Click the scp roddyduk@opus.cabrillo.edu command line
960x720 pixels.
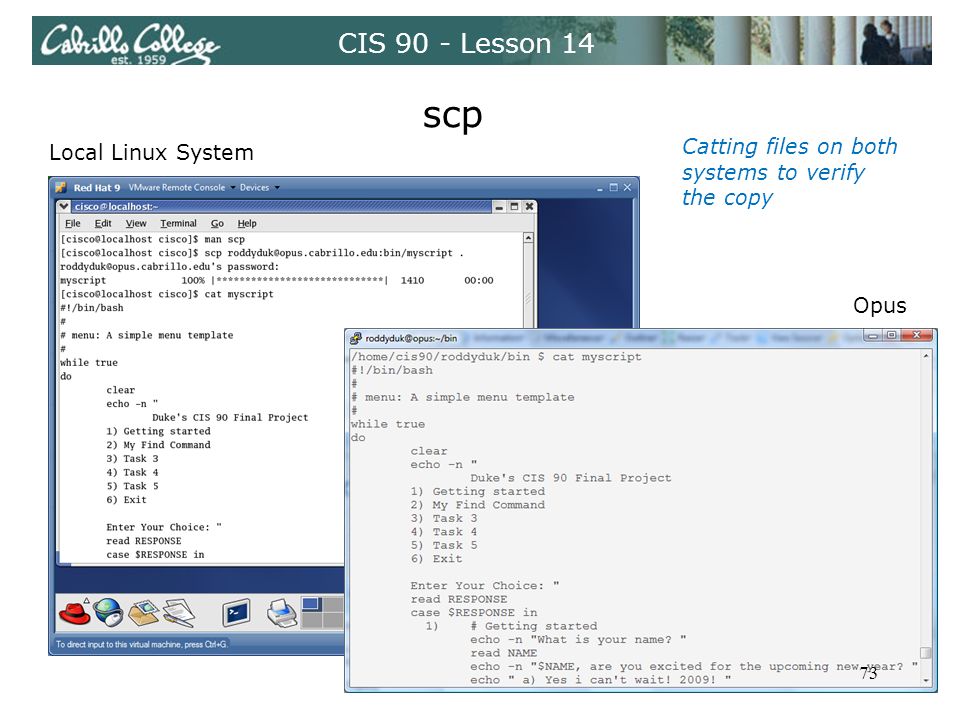pyautogui.click(x=261, y=253)
